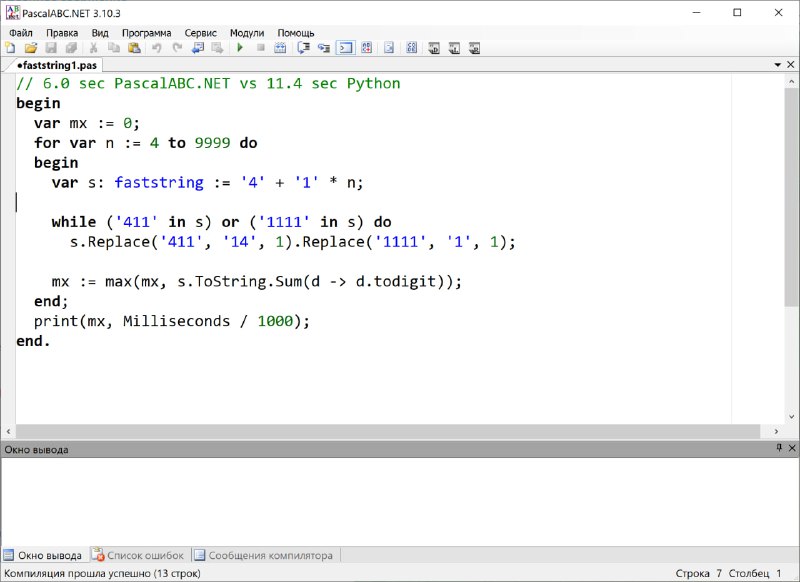Click the comment line about Python timing
Viewport: 800px width, 582px height.
pyautogui.click(x=208, y=83)
